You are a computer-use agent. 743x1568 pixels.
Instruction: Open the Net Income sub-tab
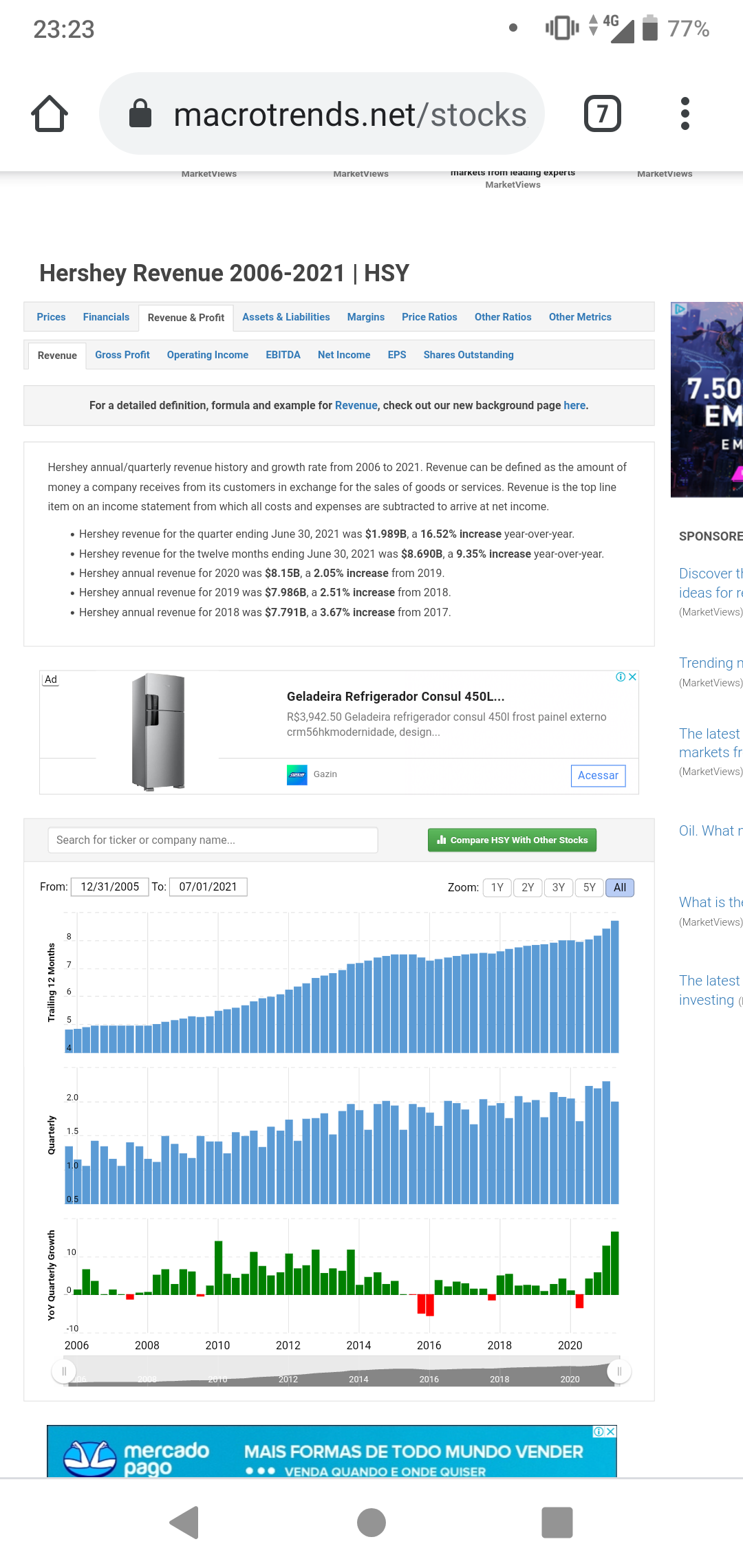(344, 355)
